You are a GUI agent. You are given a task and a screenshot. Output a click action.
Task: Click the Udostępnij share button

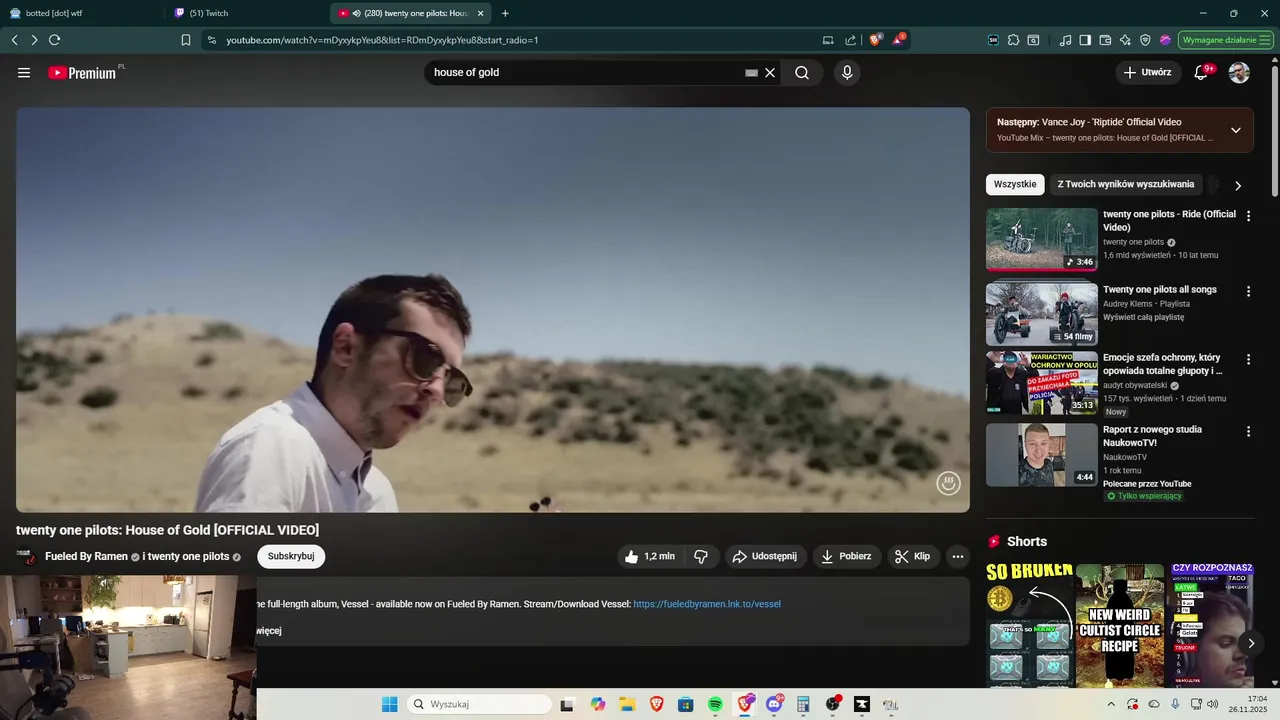[765, 557]
